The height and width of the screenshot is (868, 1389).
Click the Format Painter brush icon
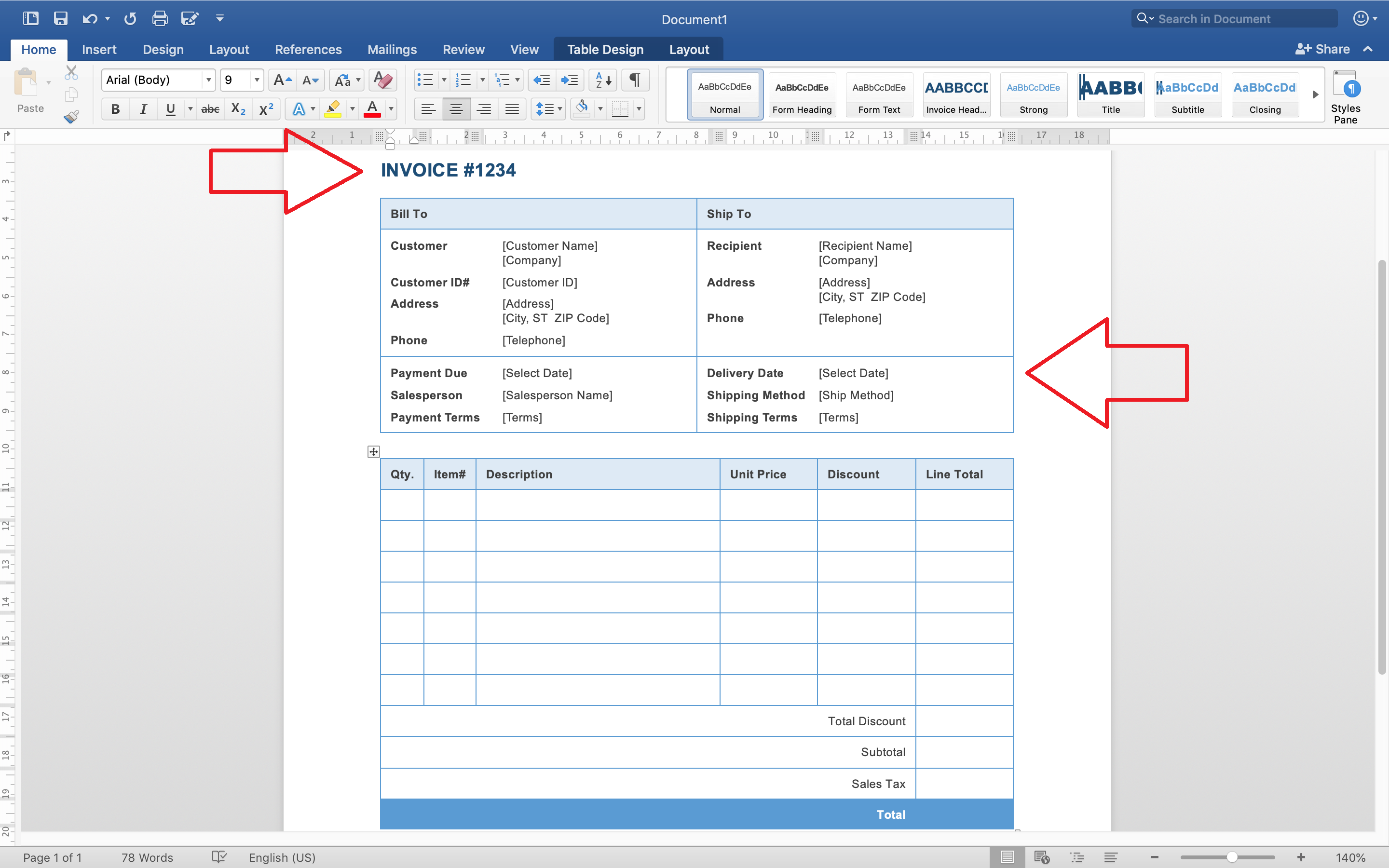pos(71,117)
